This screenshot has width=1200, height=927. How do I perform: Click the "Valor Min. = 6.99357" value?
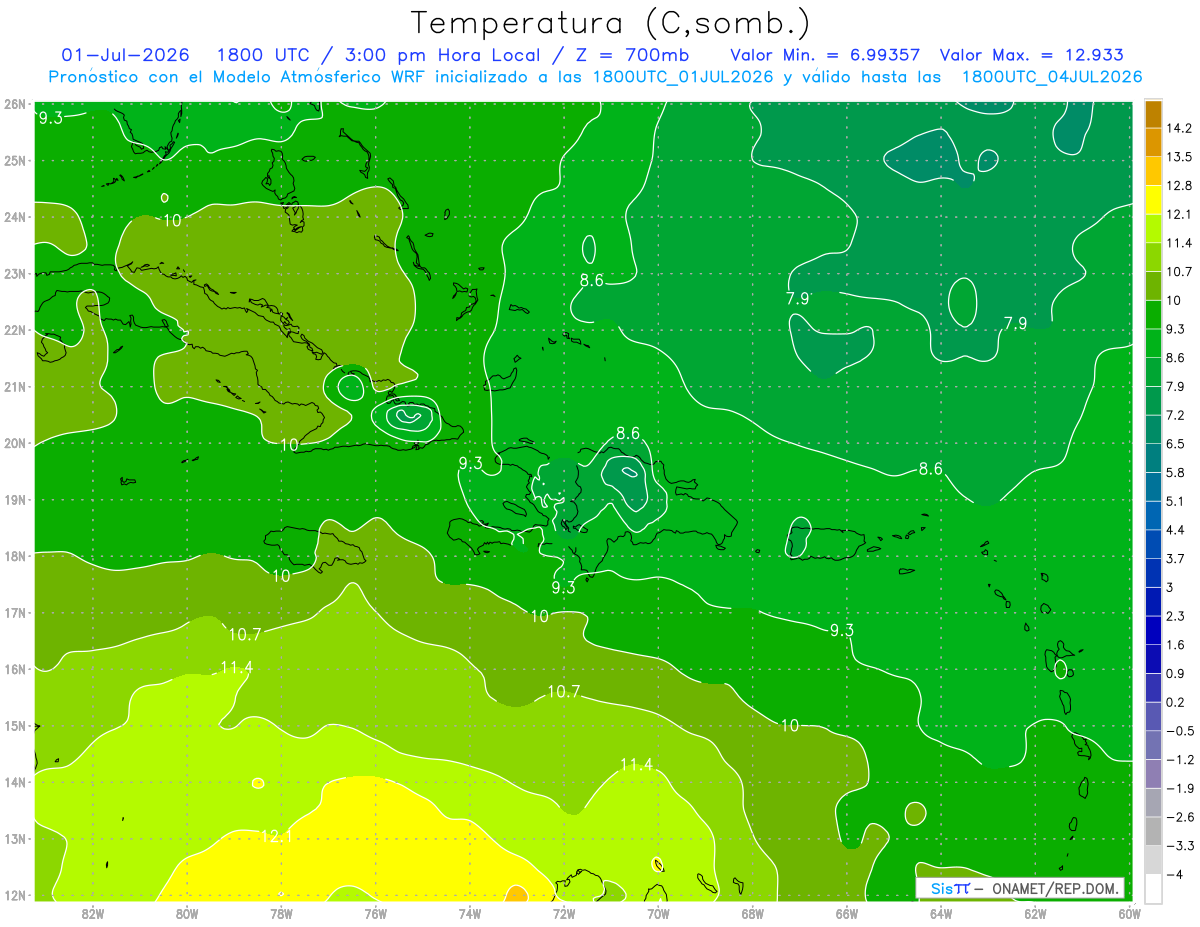[x=825, y=55]
